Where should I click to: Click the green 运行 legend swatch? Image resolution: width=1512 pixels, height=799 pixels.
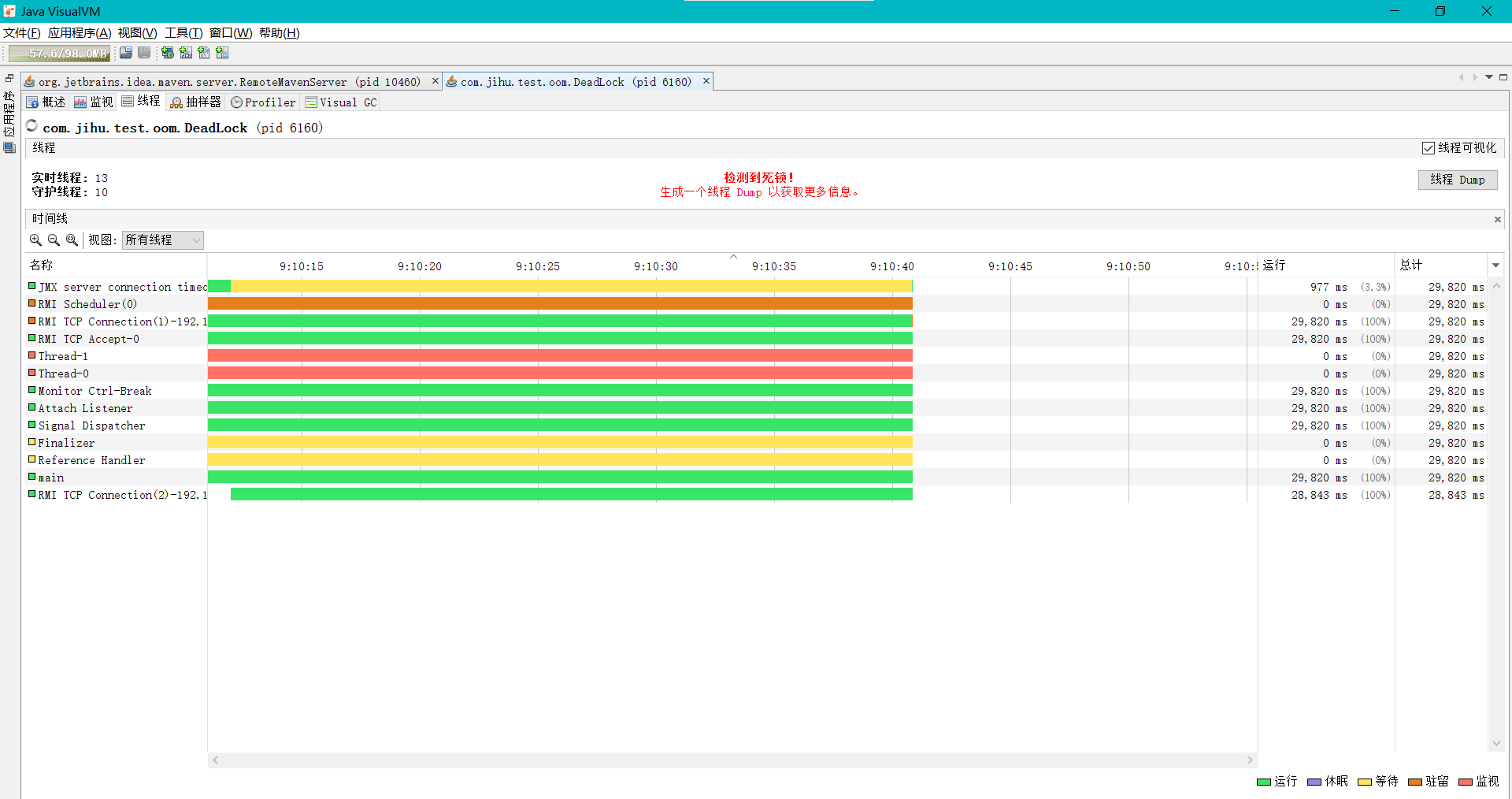[x=1264, y=782]
